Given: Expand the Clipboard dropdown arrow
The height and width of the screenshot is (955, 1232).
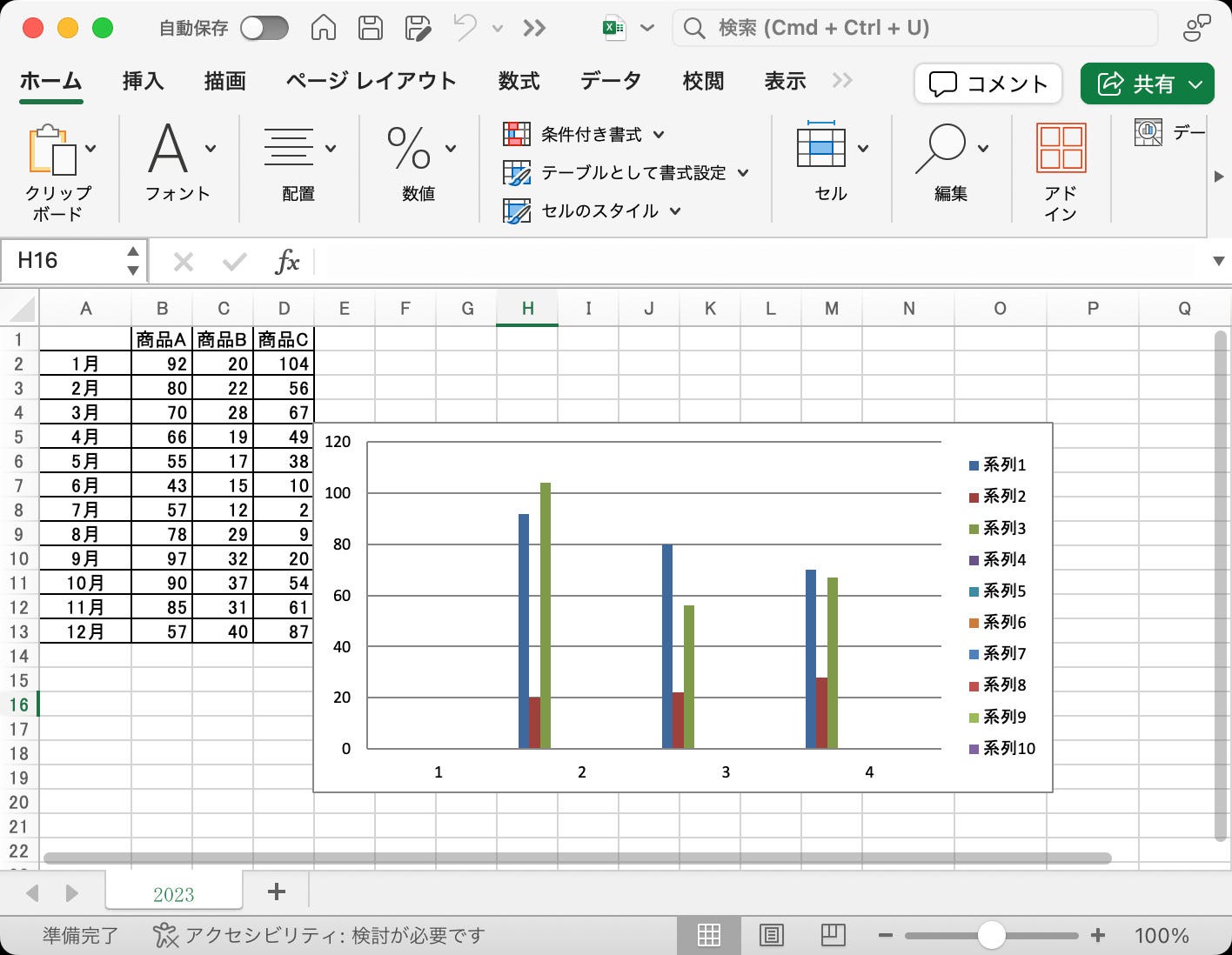Looking at the screenshot, I should click(90, 149).
